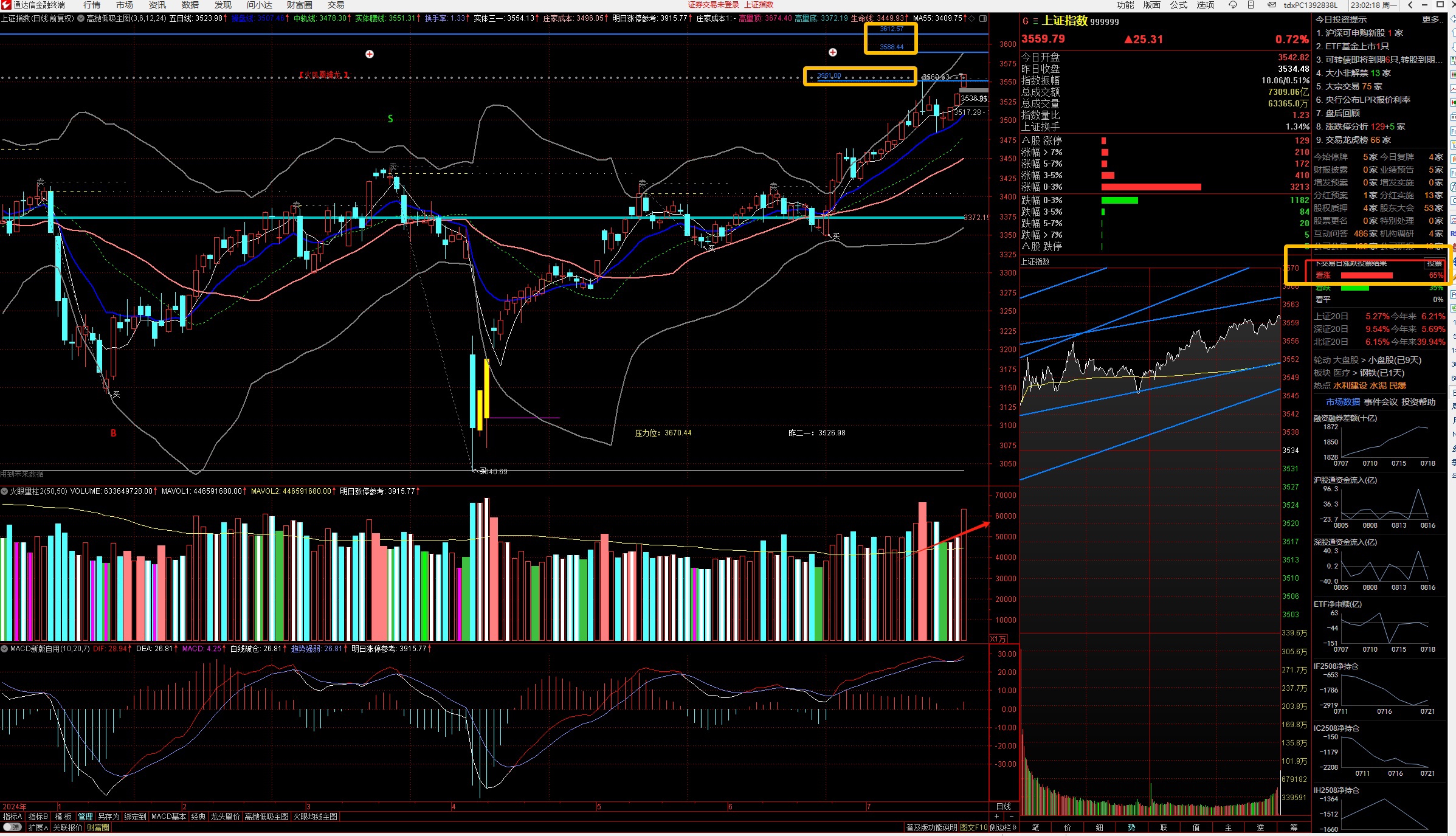Open the 交易 menu

click(x=336, y=5)
